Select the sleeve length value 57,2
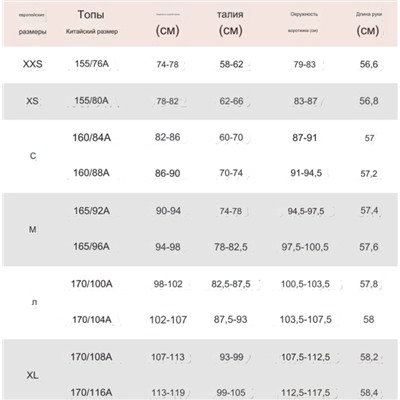The image size is (400, 400). coord(369,174)
